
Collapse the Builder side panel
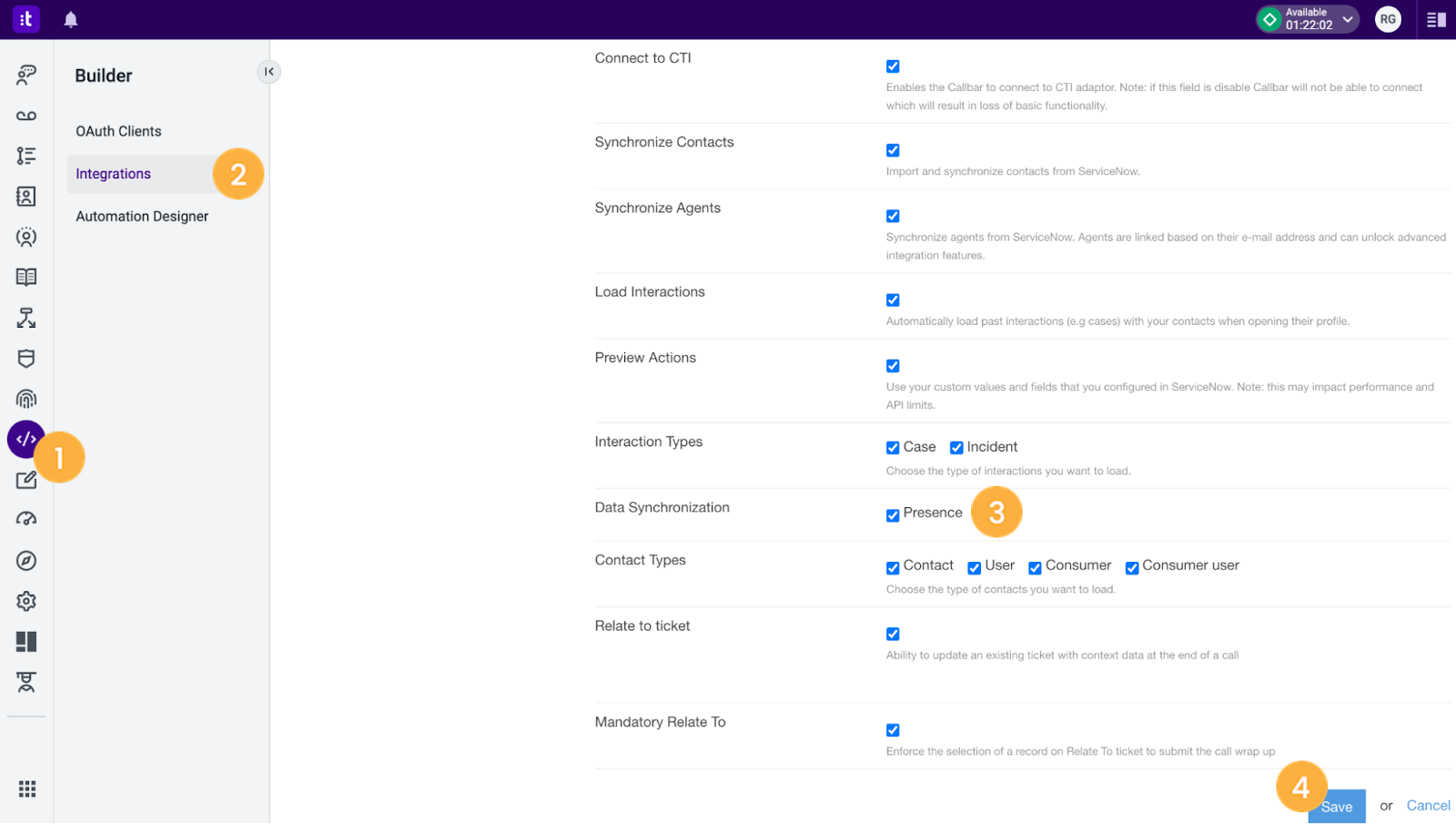[x=268, y=71]
